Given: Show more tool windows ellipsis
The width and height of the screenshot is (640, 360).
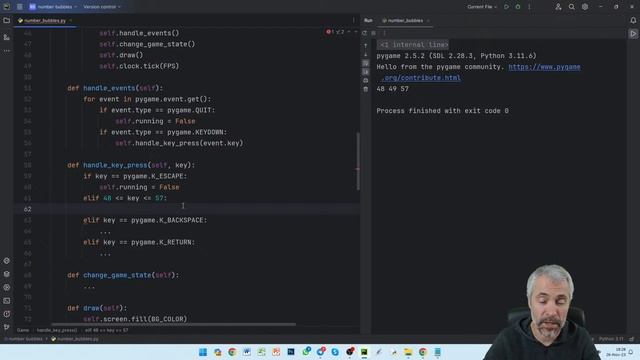Looking at the screenshot, I should point(7,51).
